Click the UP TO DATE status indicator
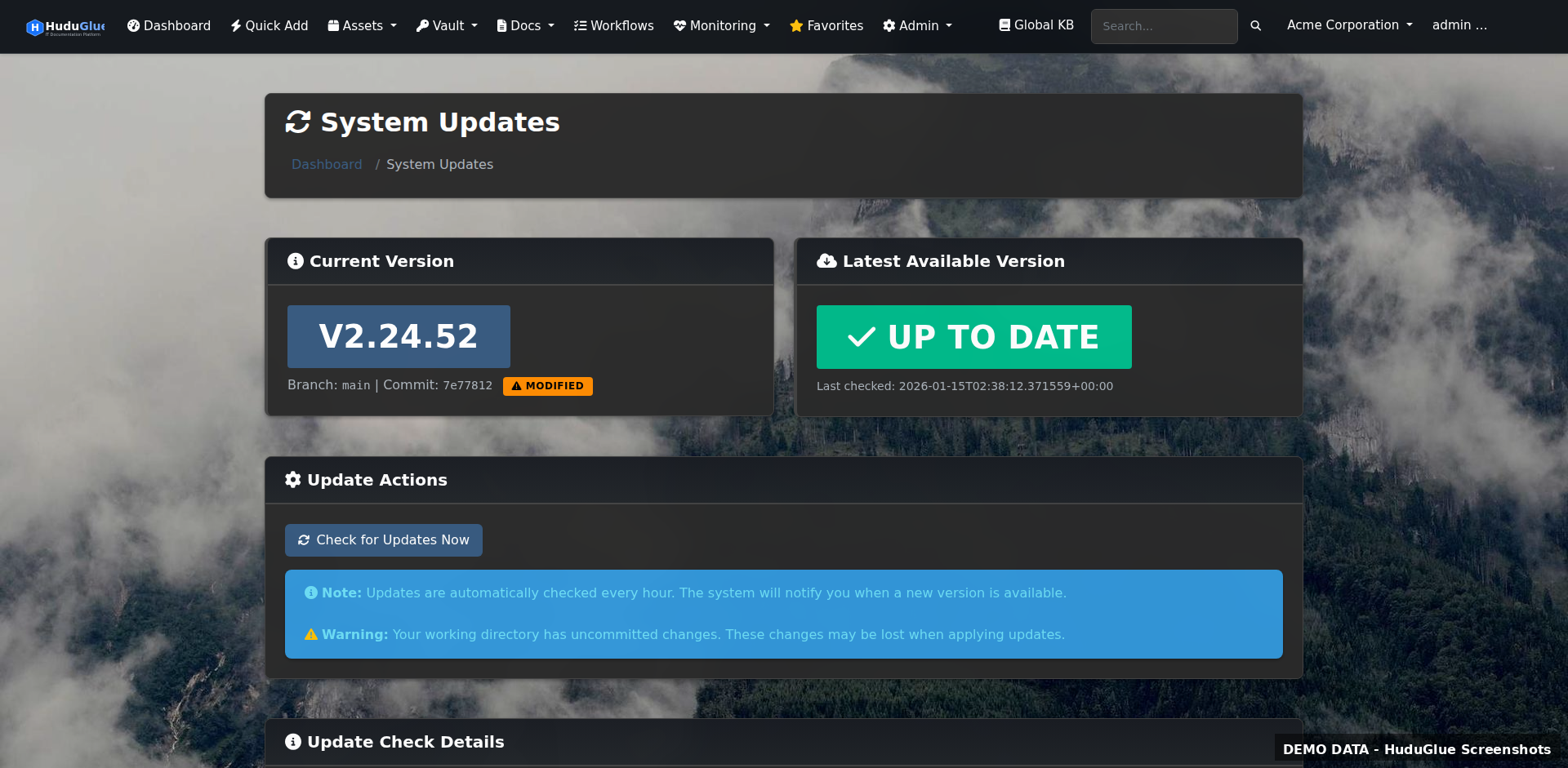The width and height of the screenshot is (1568, 768). (x=973, y=336)
